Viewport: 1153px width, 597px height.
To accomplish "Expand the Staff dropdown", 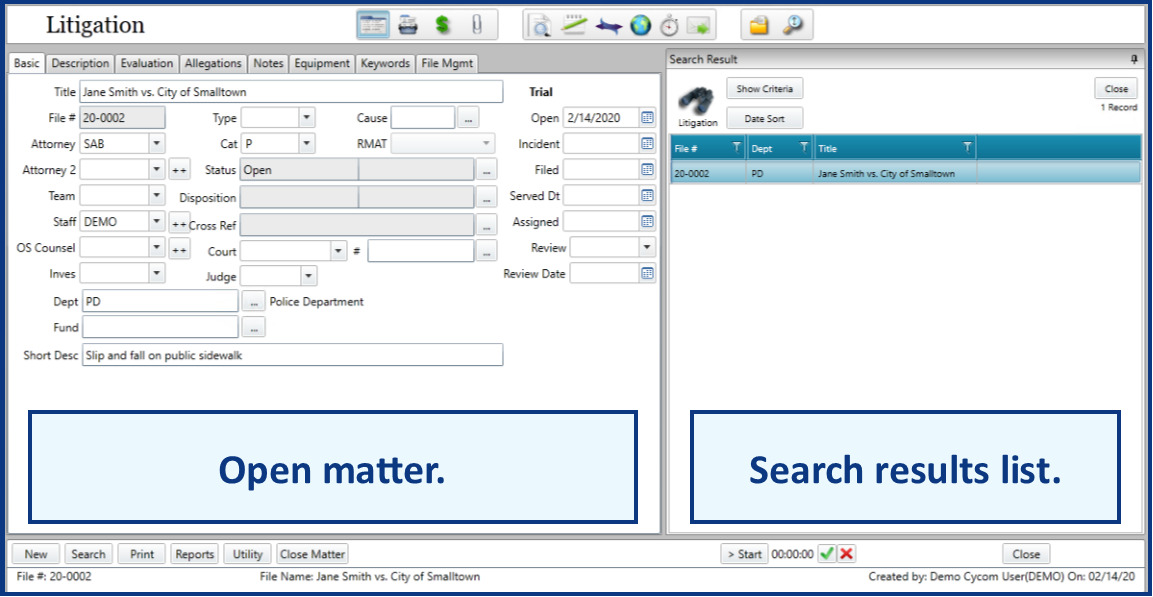I will click(157, 221).
